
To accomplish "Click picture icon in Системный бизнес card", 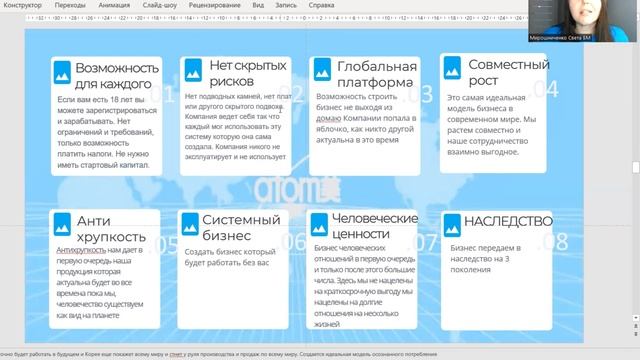I will [190, 224].
